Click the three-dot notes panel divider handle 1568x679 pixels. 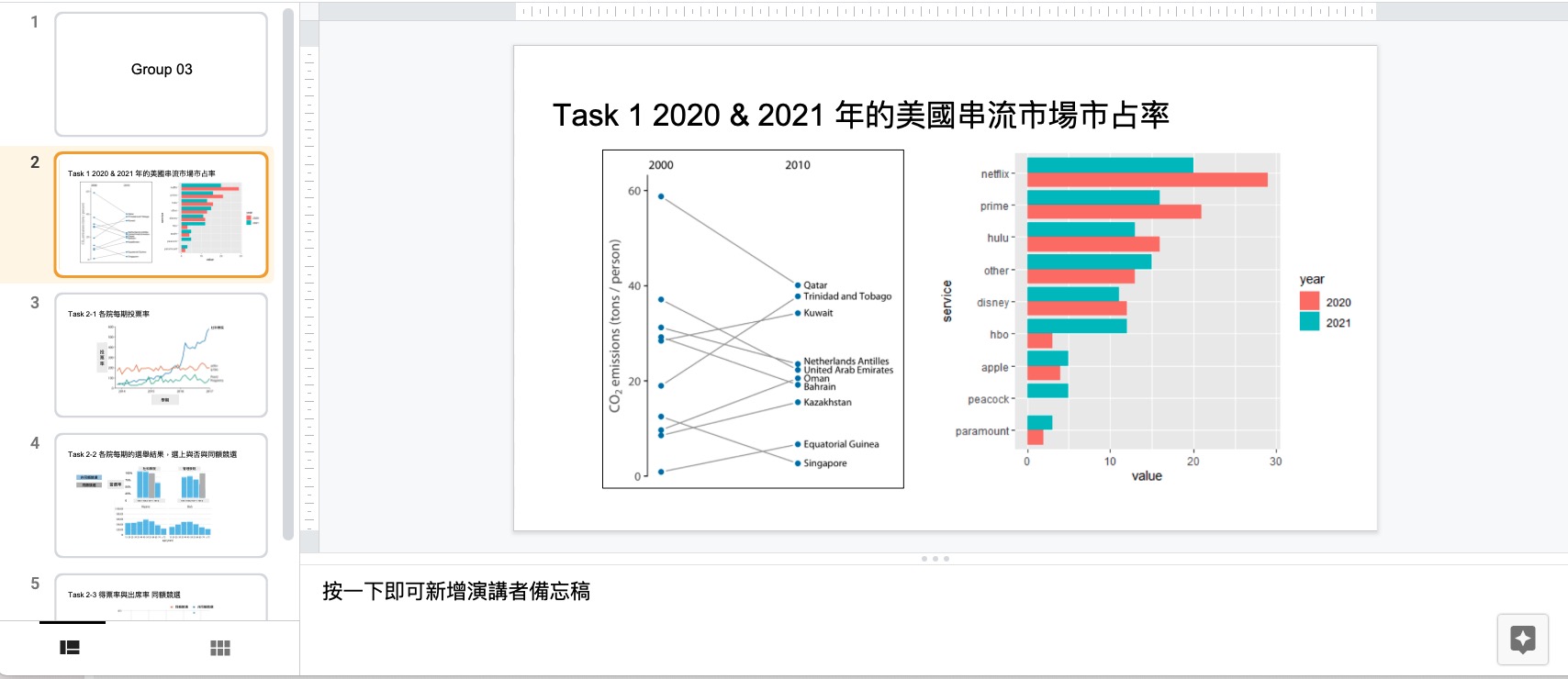(935, 559)
